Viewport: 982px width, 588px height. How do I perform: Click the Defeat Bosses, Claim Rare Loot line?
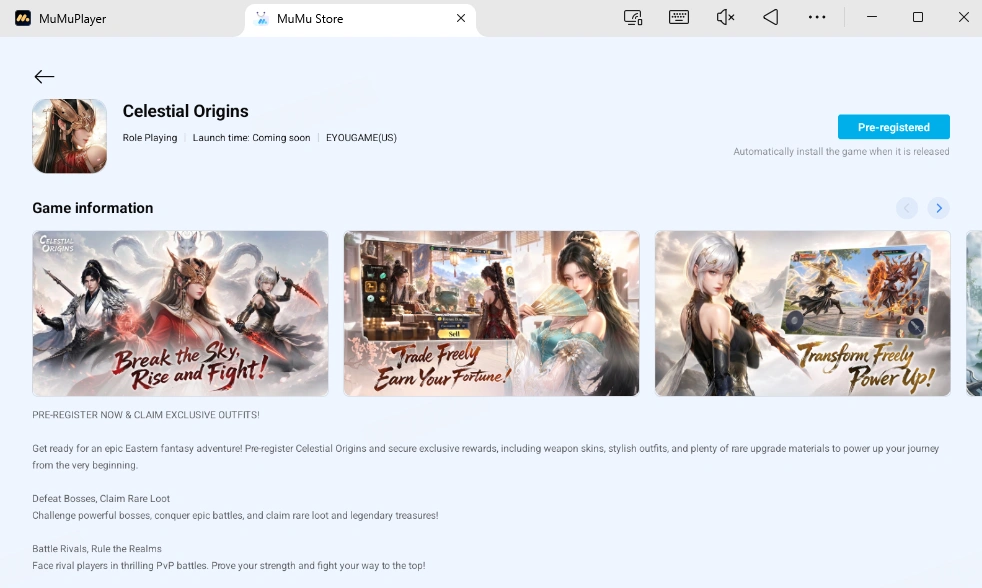pos(101,498)
